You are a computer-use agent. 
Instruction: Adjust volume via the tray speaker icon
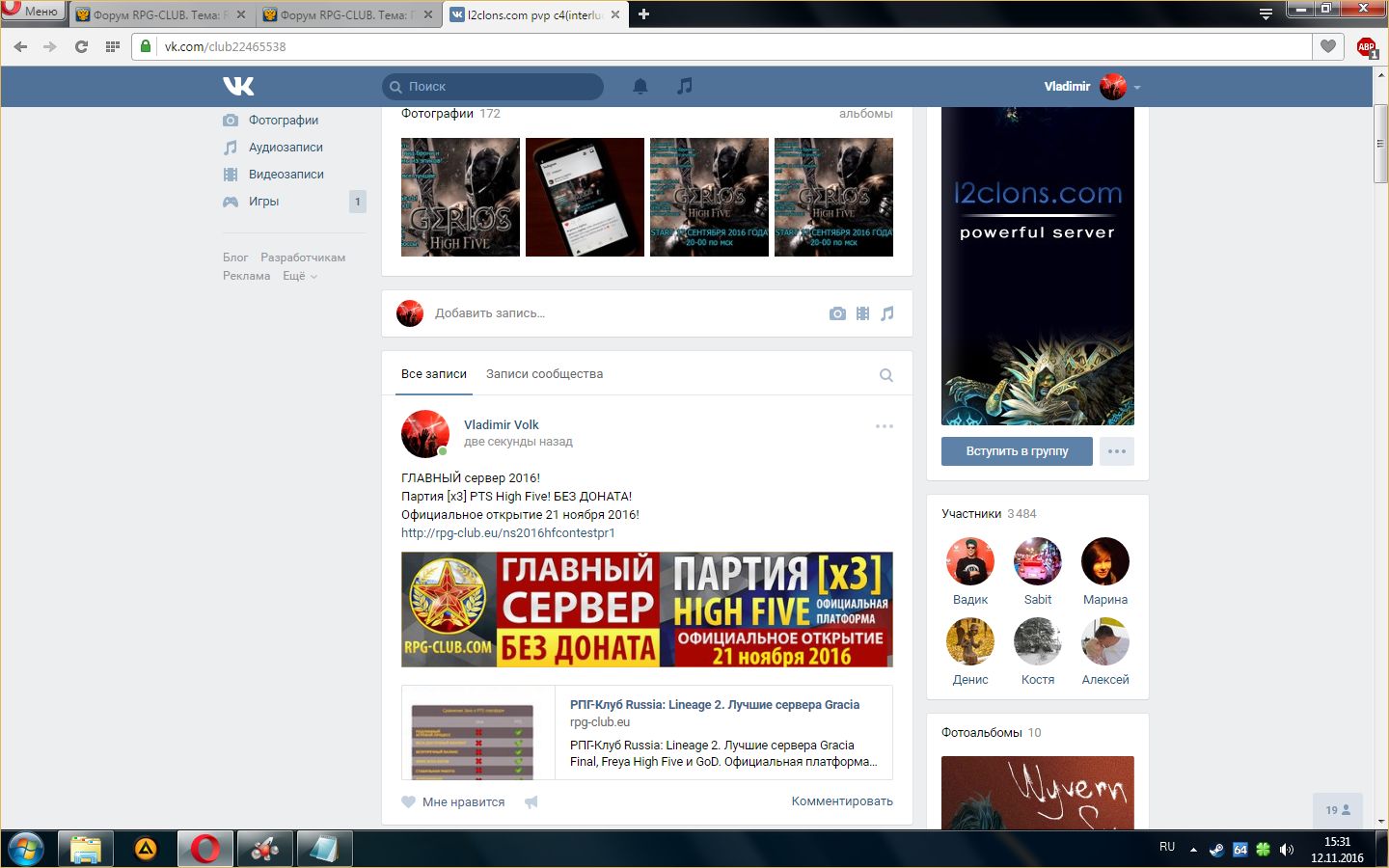tap(1287, 850)
